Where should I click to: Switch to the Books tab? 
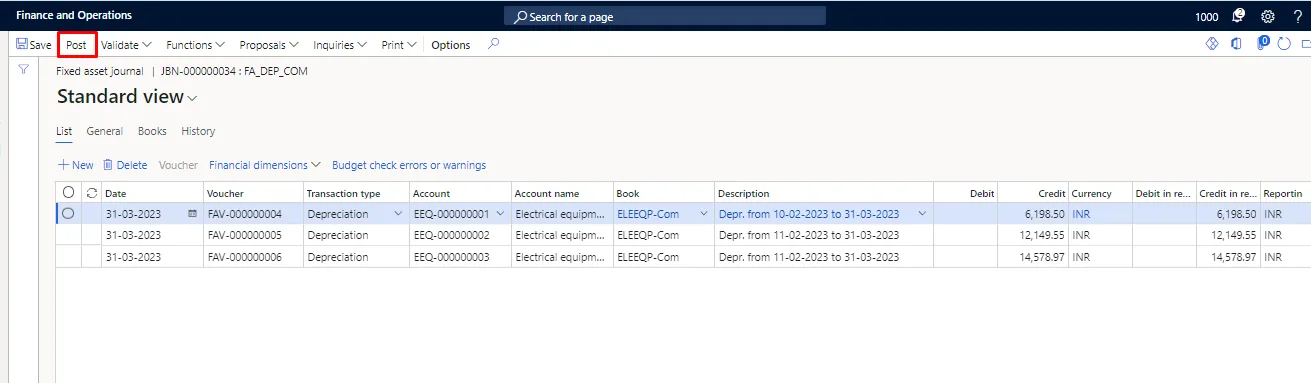[152, 131]
